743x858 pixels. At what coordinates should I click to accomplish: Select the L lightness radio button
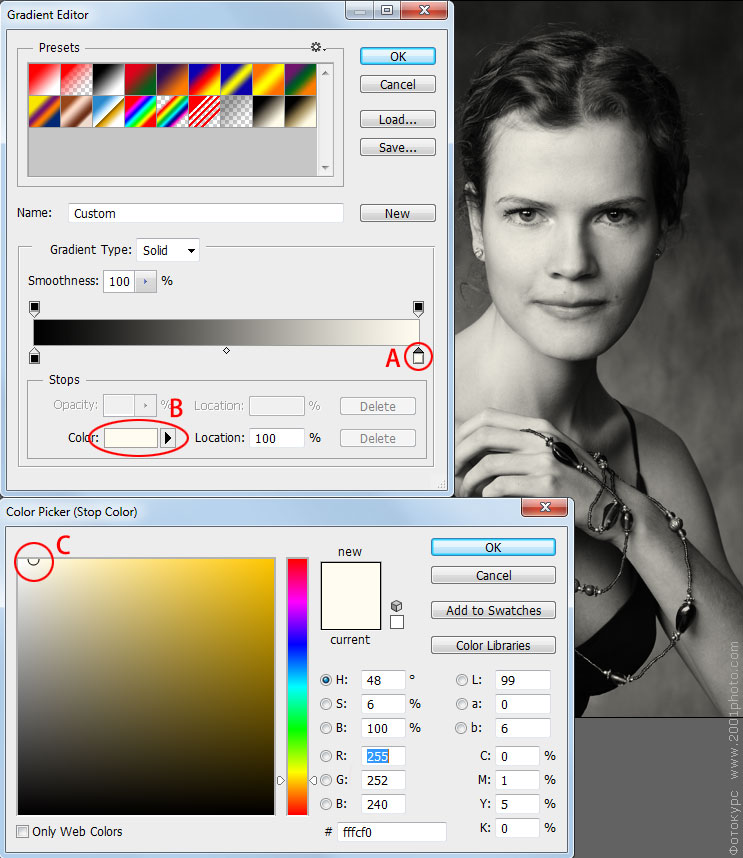[462, 680]
